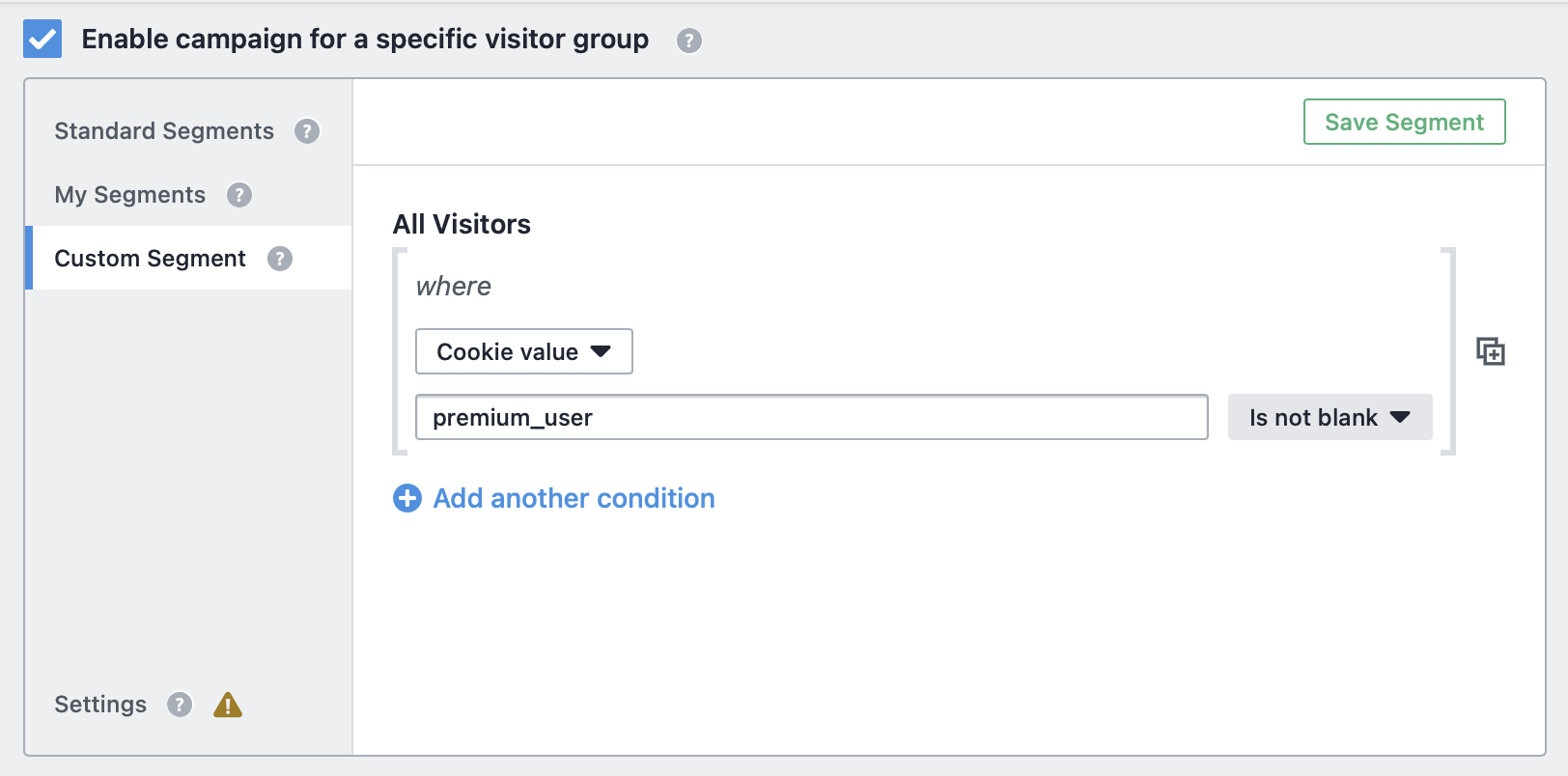
Task: Click the Settings warning triangle icon
Action: [228, 705]
